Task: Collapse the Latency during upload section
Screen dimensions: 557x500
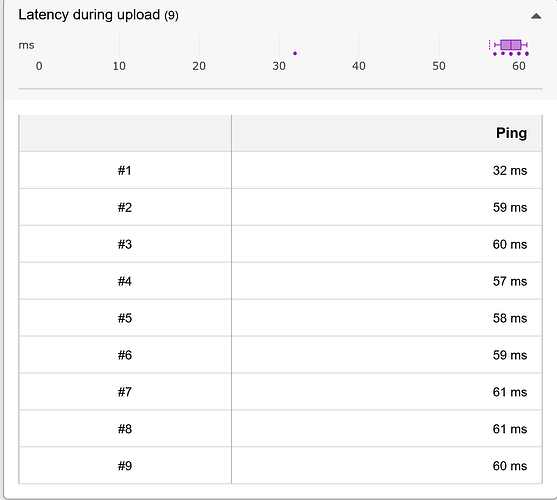Action: pos(536,16)
